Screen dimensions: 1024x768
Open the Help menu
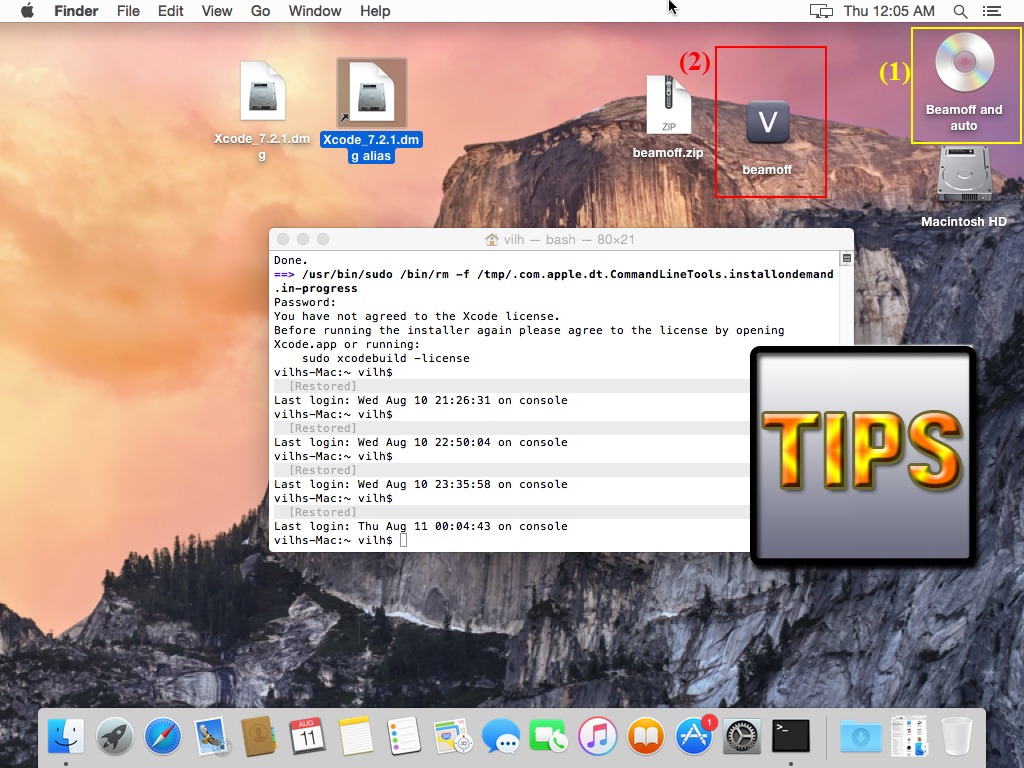click(x=375, y=11)
